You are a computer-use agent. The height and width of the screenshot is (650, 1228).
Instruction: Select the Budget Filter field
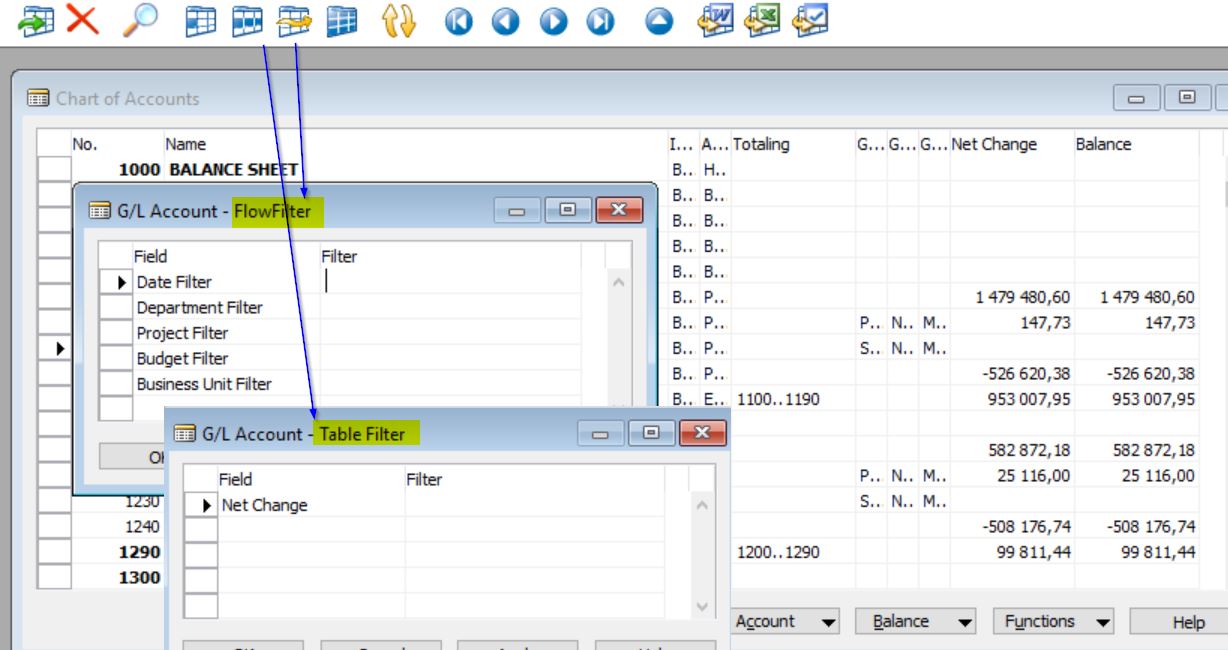coord(227,358)
